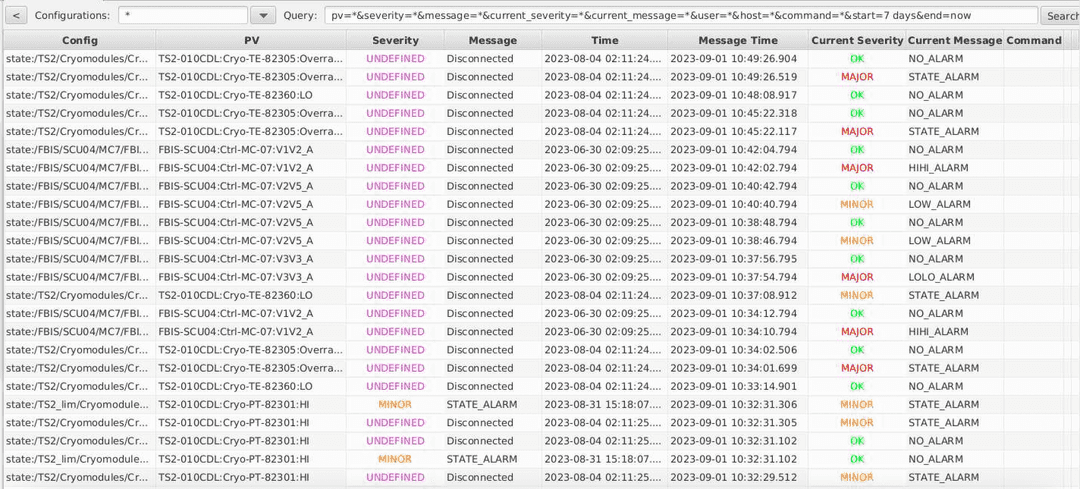This screenshot has width=1080, height=489.
Task: Select the HIHI_ALARM row at 10:42:02.794
Action: (x=737, y=168)
